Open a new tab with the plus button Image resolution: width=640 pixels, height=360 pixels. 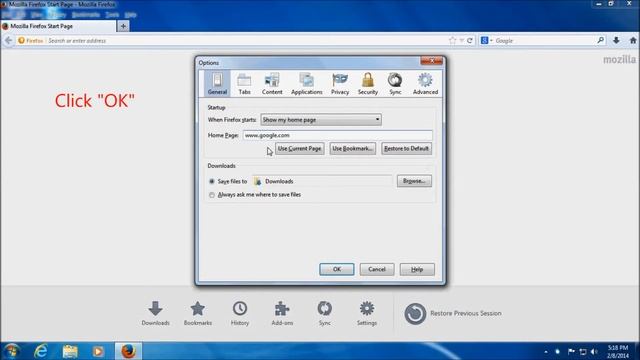click(123, 26)
